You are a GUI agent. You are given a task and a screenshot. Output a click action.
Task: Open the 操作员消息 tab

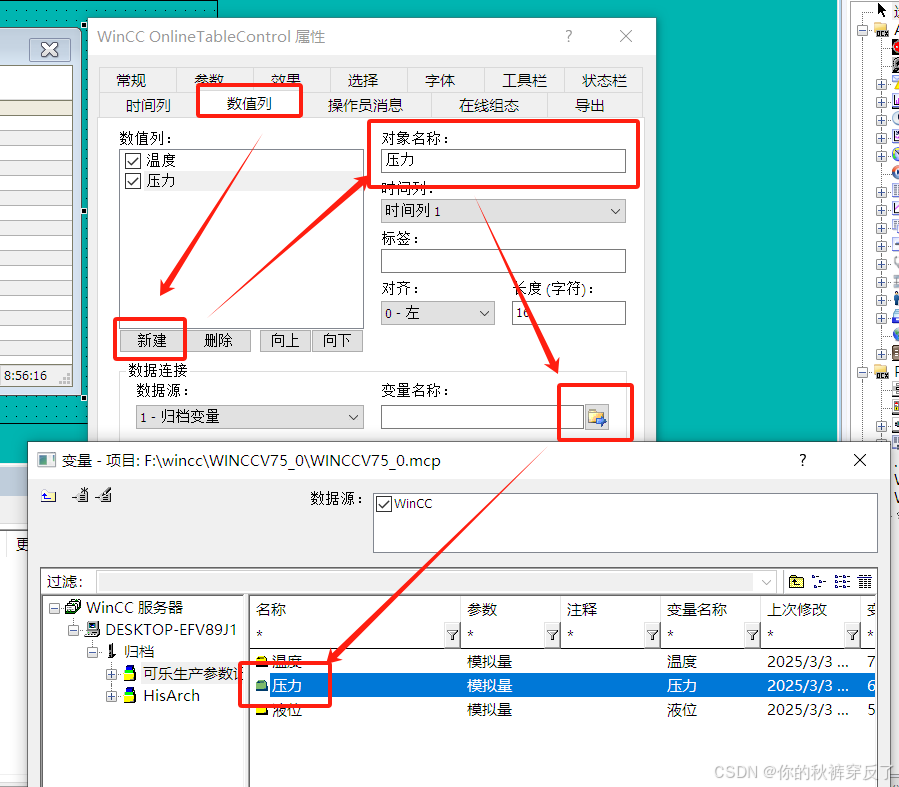(x=365, y=105)
